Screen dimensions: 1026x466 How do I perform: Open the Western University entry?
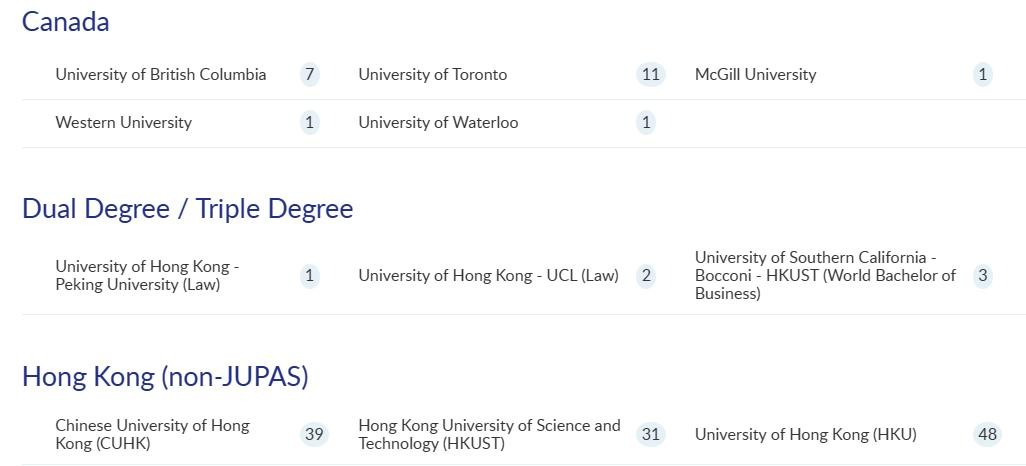[123, 122]
